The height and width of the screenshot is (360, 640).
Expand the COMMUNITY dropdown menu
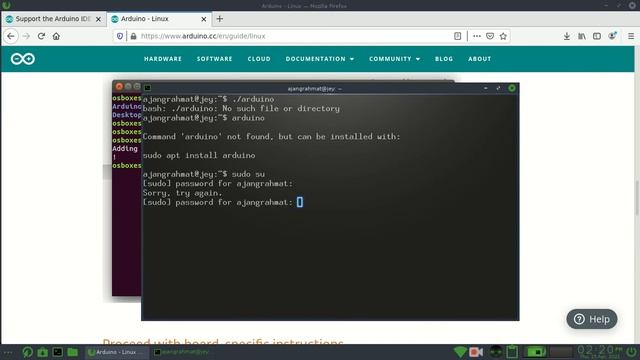click(395, 59)
